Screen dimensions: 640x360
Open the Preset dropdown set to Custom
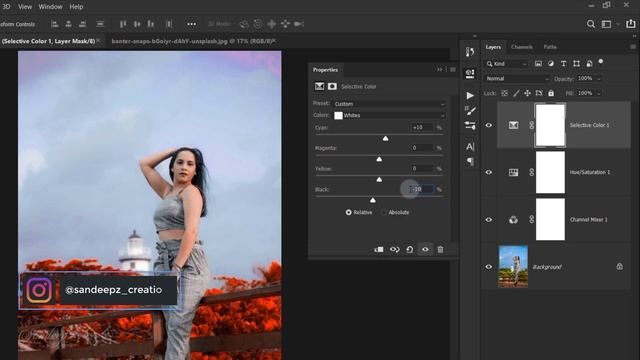coord(389,104)
